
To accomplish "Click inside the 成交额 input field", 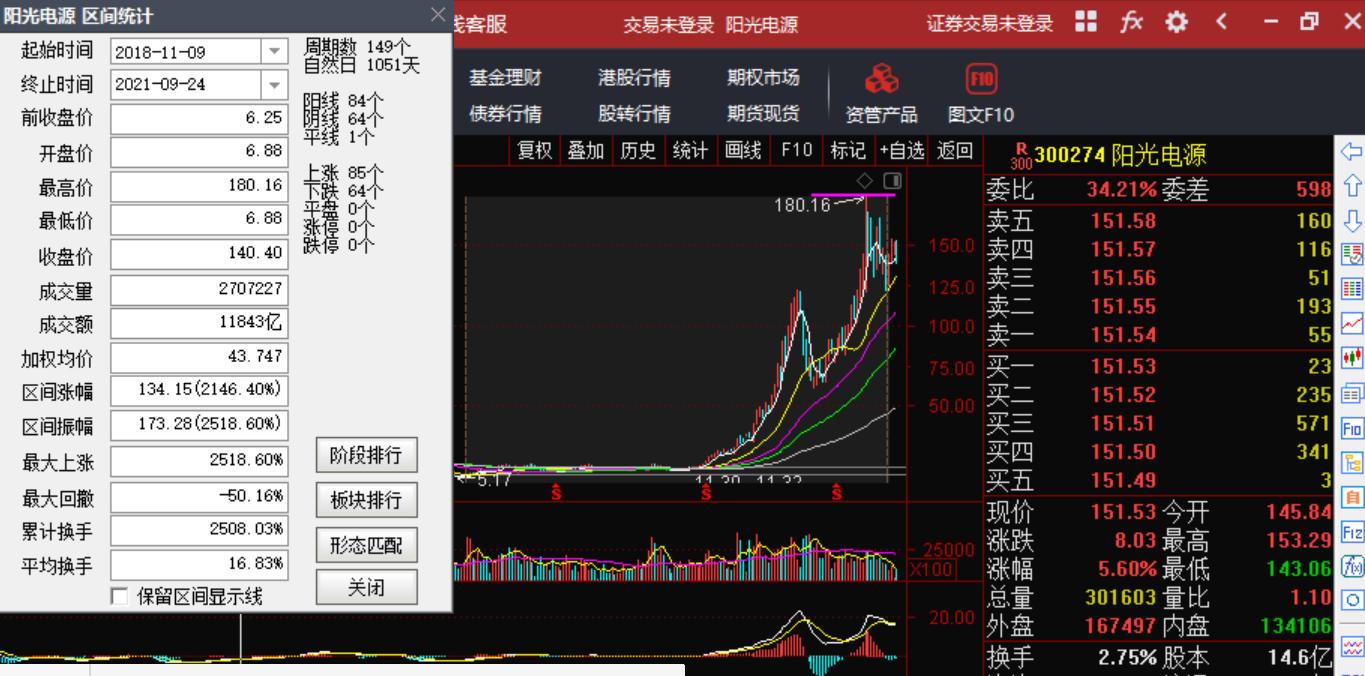I will (x=198, y=322).
